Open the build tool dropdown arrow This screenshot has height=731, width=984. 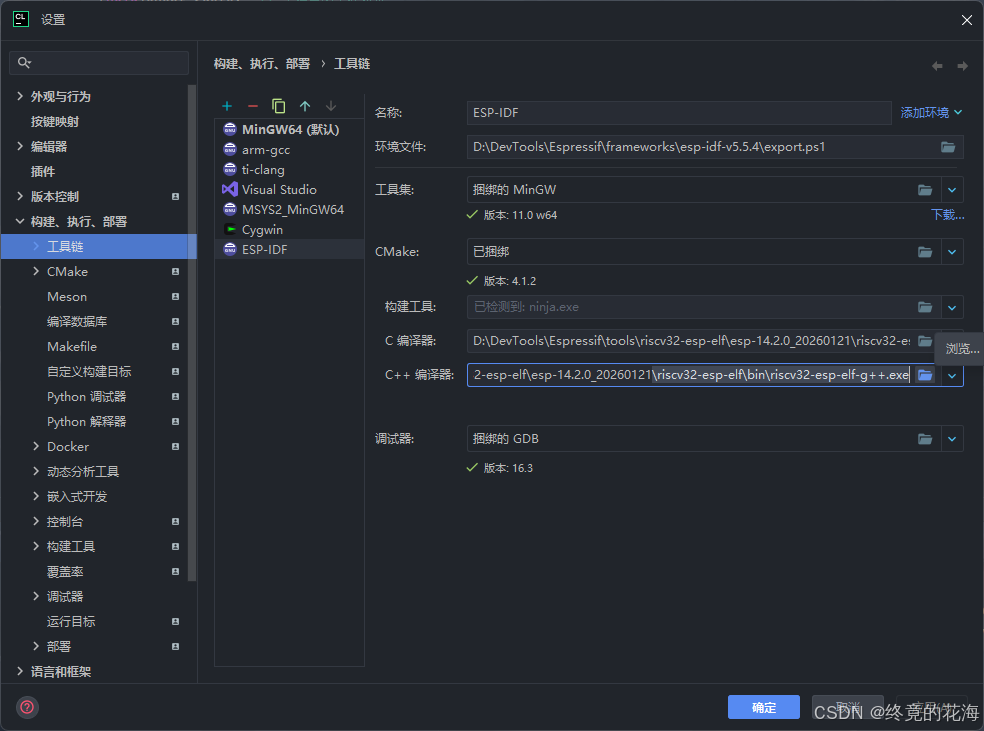point(952,307)
